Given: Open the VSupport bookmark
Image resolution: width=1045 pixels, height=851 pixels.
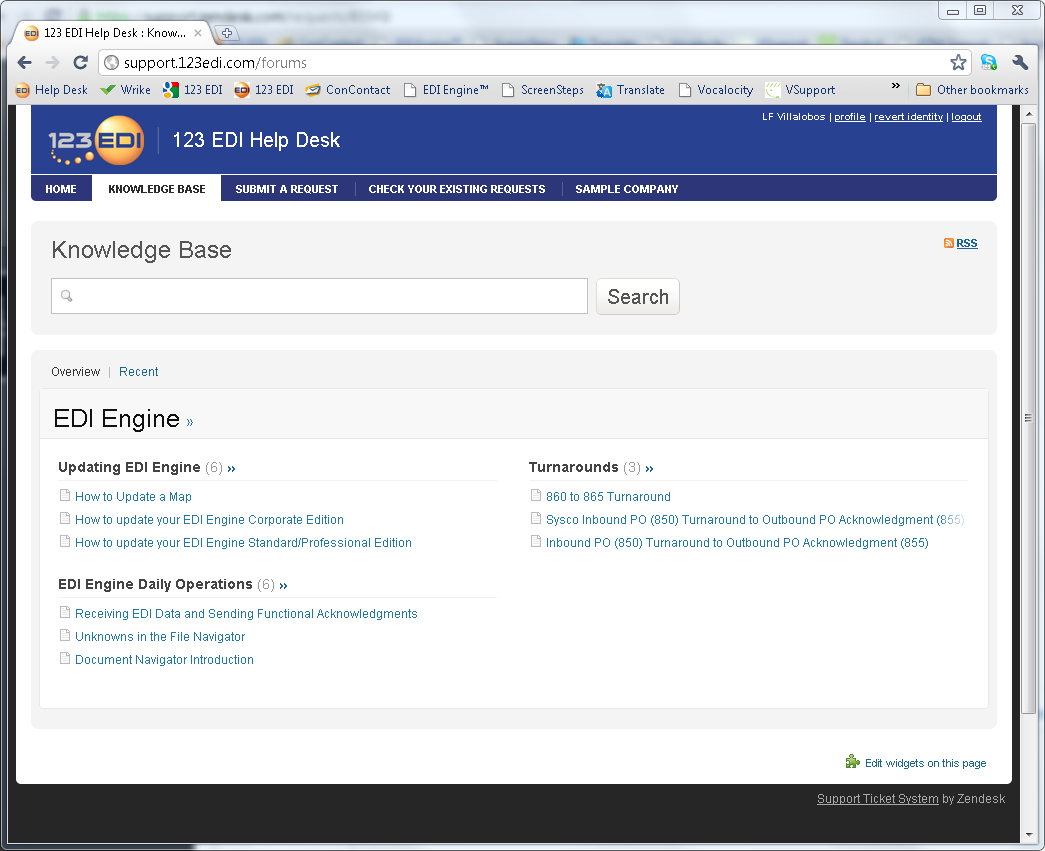Looking at the screenshot, I should pyautogui.click(x=800, y=90).
